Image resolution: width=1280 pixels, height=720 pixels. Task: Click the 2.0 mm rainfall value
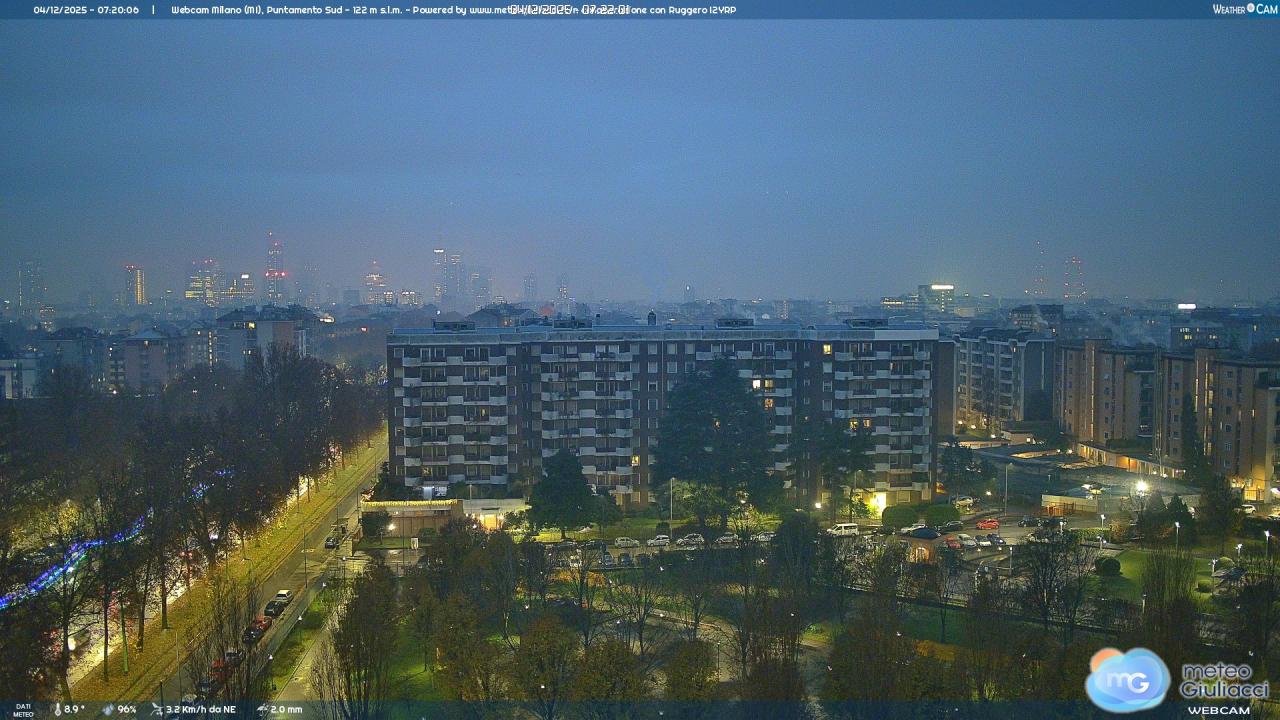pyautogui.click(x=286, y=709)
